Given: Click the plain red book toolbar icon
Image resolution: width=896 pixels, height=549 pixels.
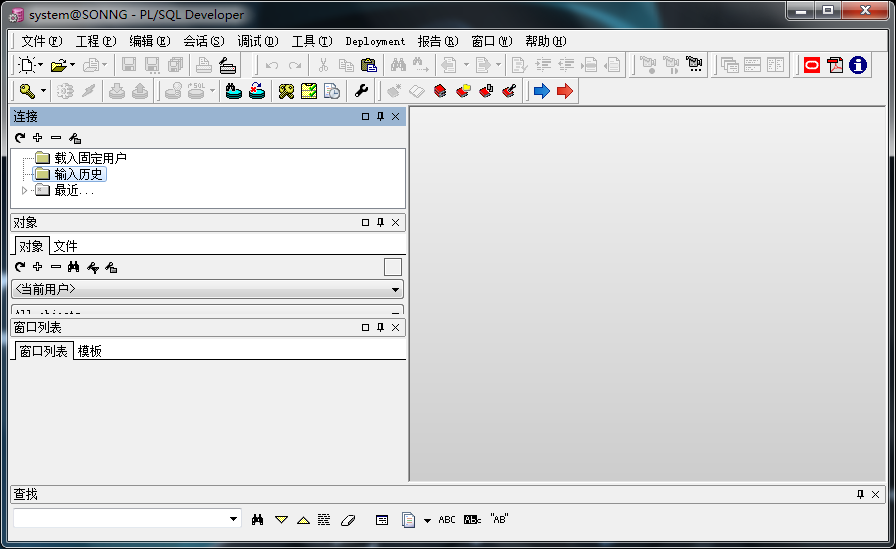Looking at the screenshot, I should point(440,91).
